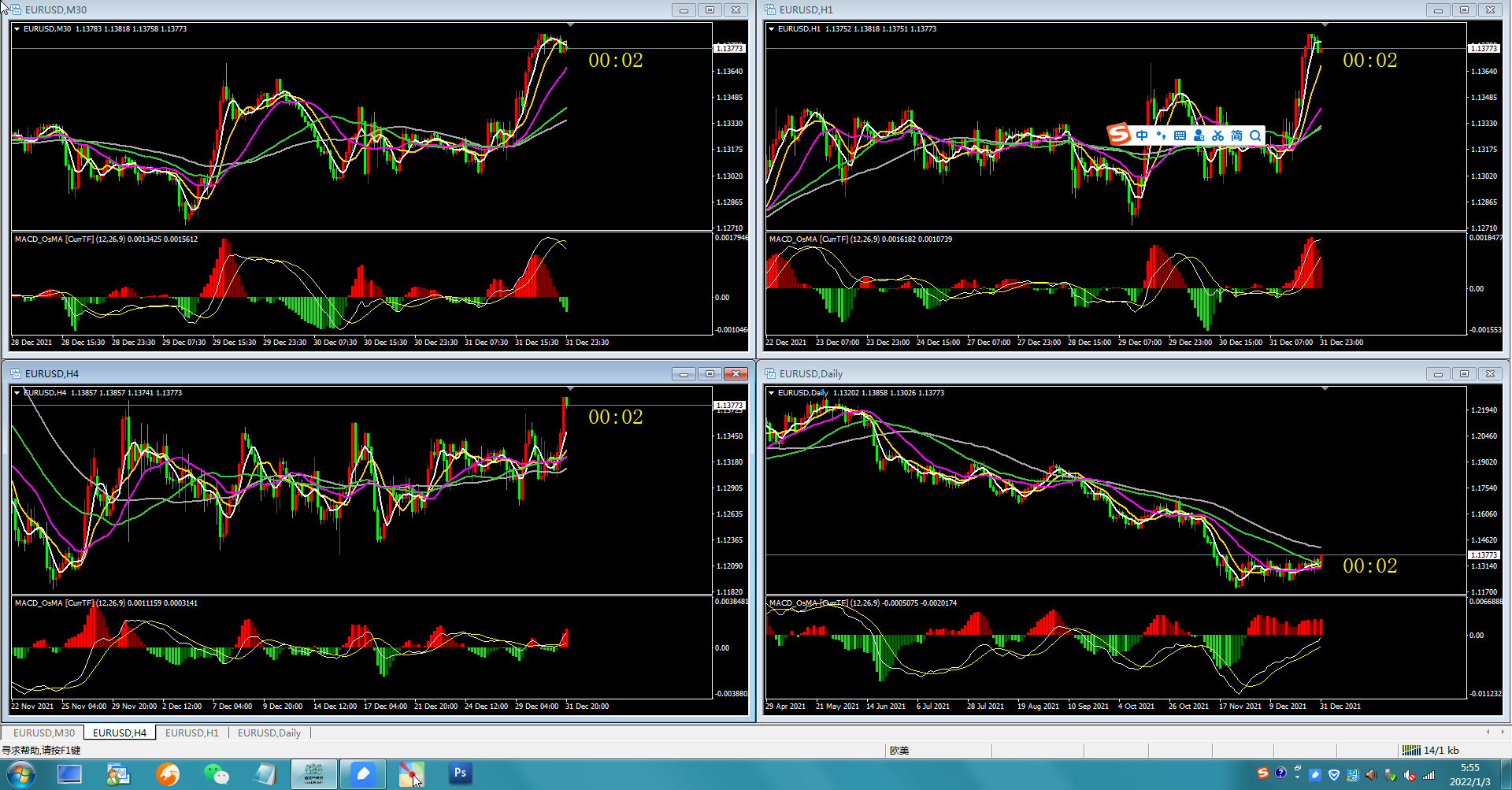Image resolution: width=1512 pixels, height=790 pixels.
Task: Minimize the EURUSD,M30 chart window
Action: [684, 10]
